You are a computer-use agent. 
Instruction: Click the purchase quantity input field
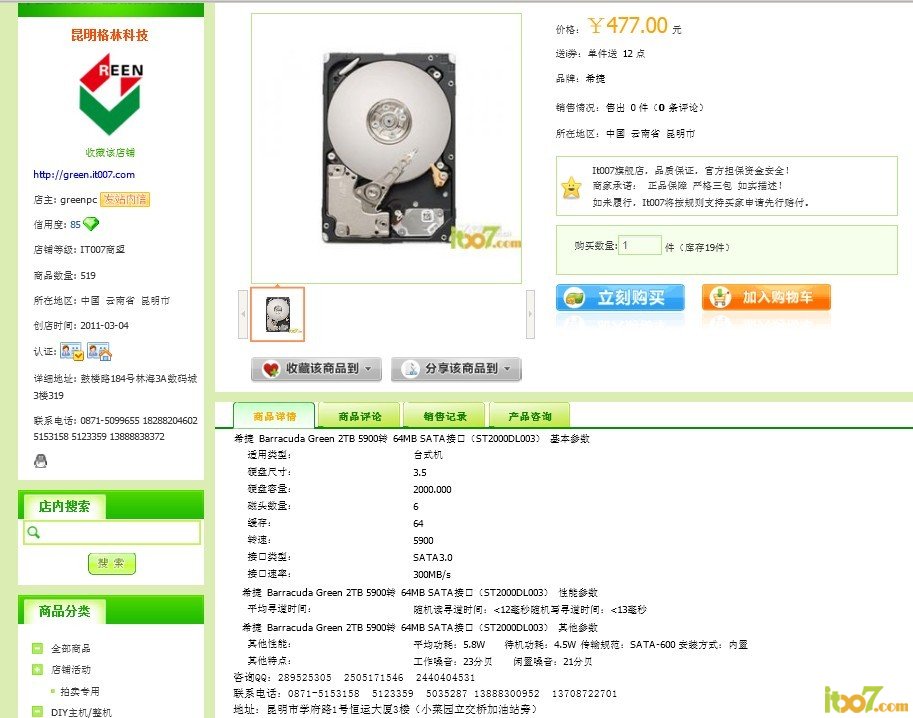640,245
